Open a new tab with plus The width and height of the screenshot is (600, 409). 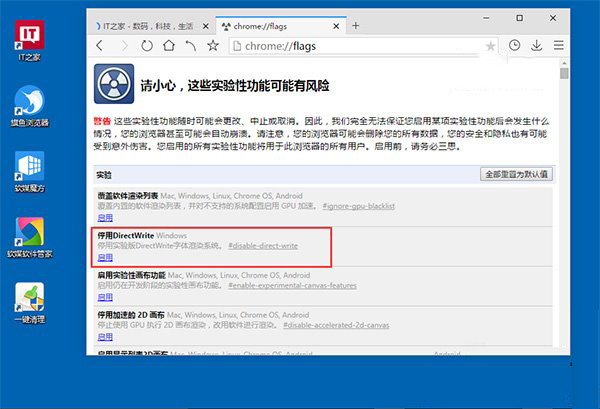tap(355, 26)
